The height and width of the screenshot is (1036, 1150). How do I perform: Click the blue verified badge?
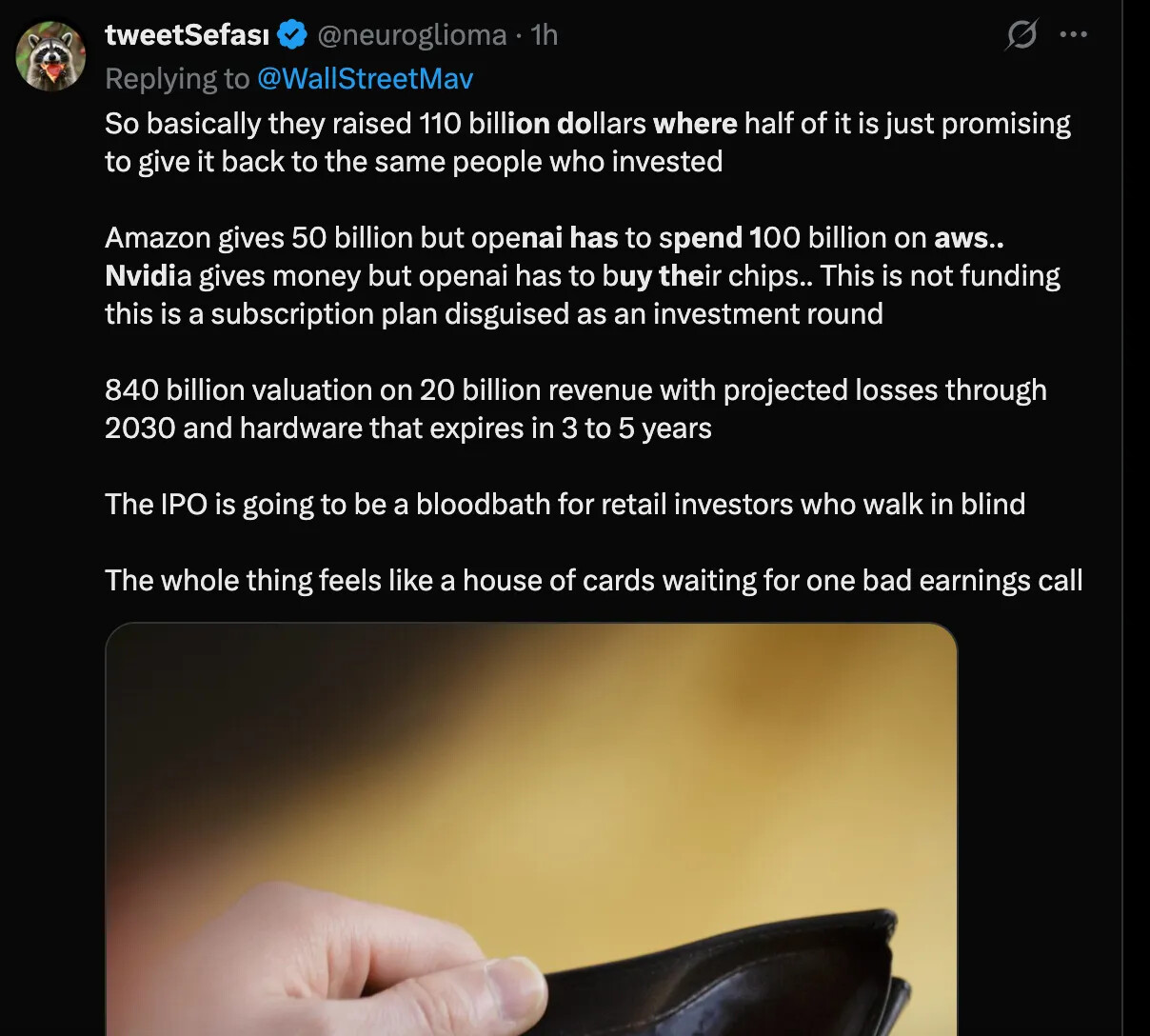point(292,35)
